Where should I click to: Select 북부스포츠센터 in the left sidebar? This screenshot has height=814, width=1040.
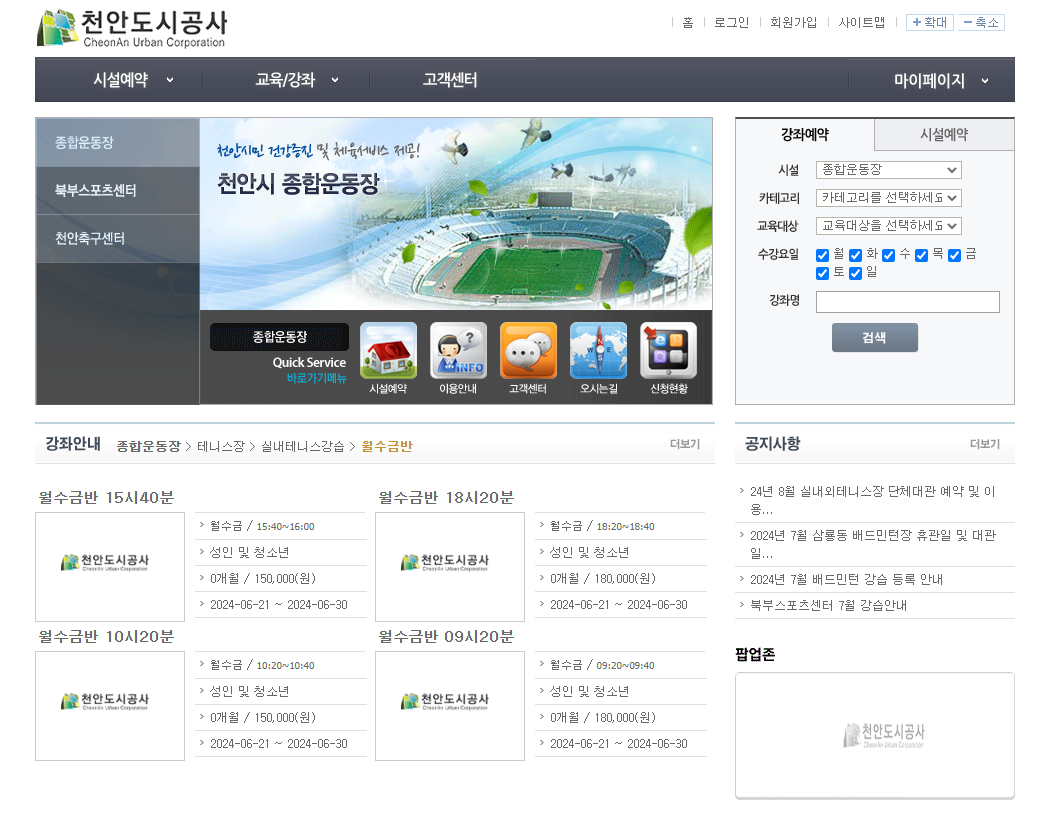[x=117, y=190]
